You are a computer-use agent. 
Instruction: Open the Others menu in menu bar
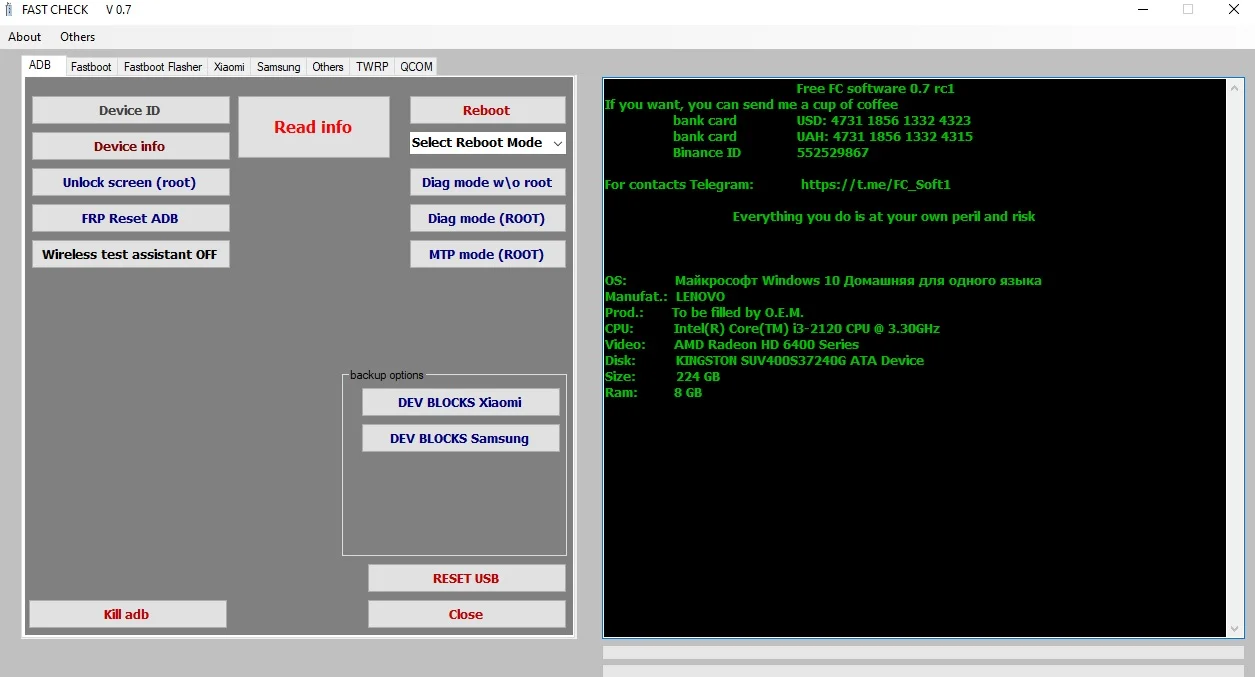[x=78, y=37]
